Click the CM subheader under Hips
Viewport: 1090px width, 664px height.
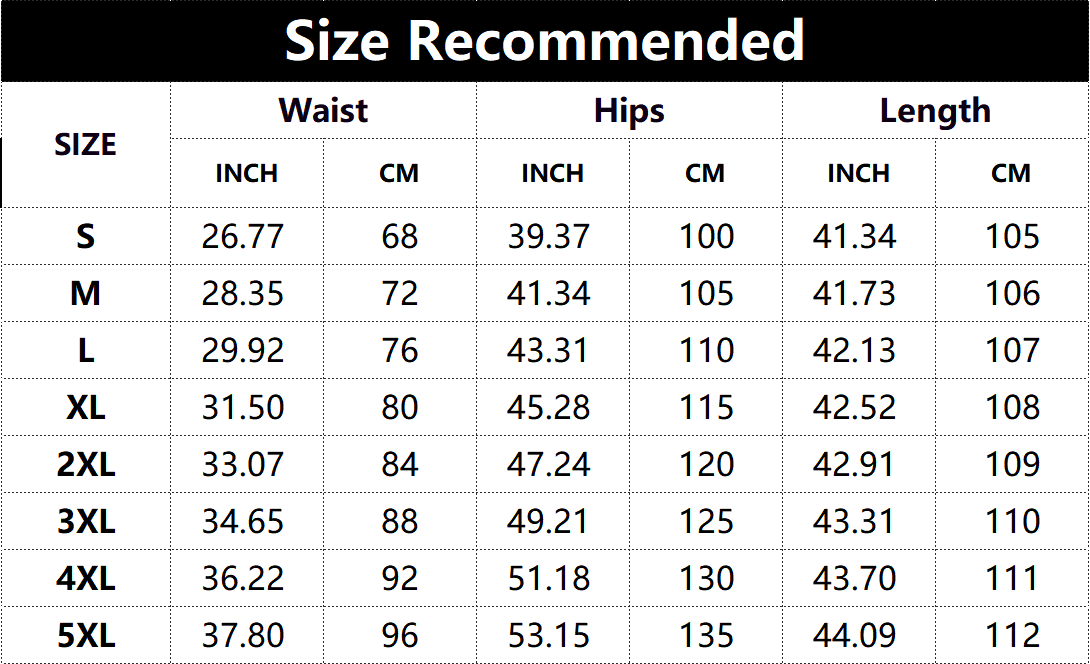705,174
